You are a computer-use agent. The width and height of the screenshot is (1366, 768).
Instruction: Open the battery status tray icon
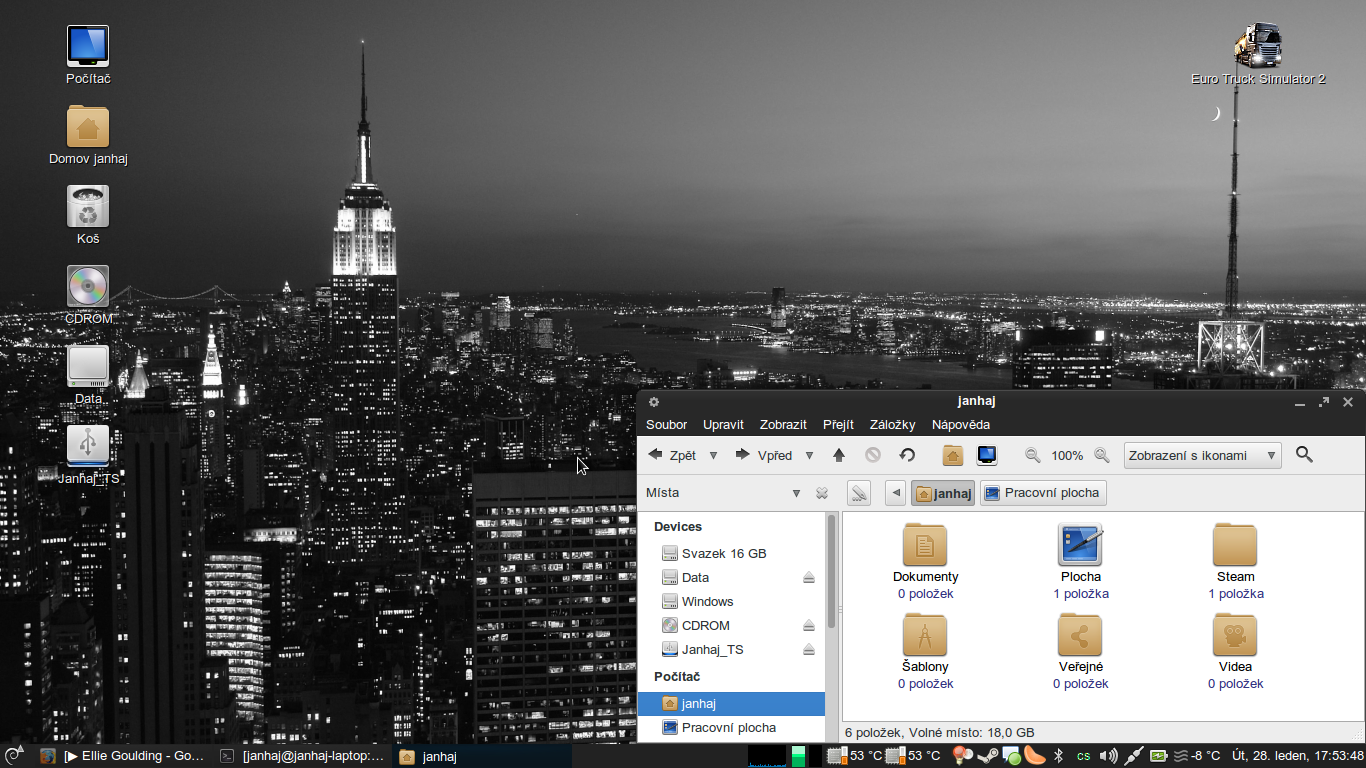(x=1159, y=756)
